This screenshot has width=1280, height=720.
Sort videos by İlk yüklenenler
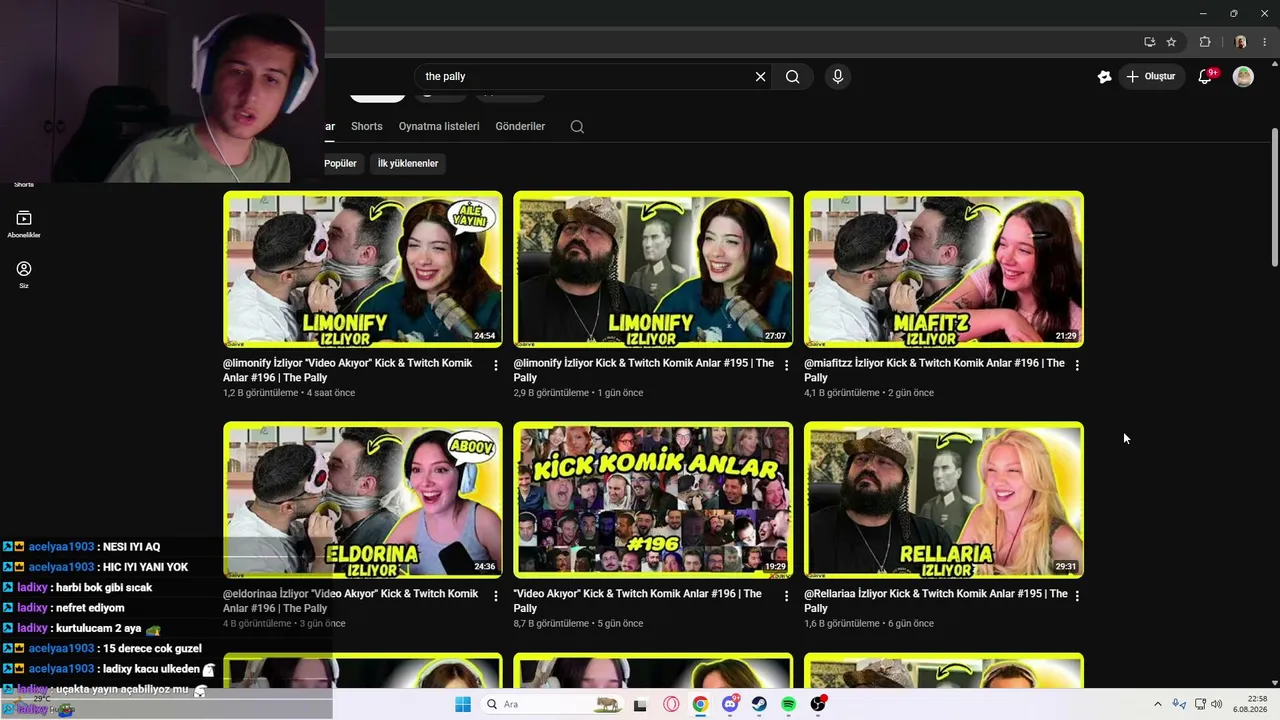point(408,163)
